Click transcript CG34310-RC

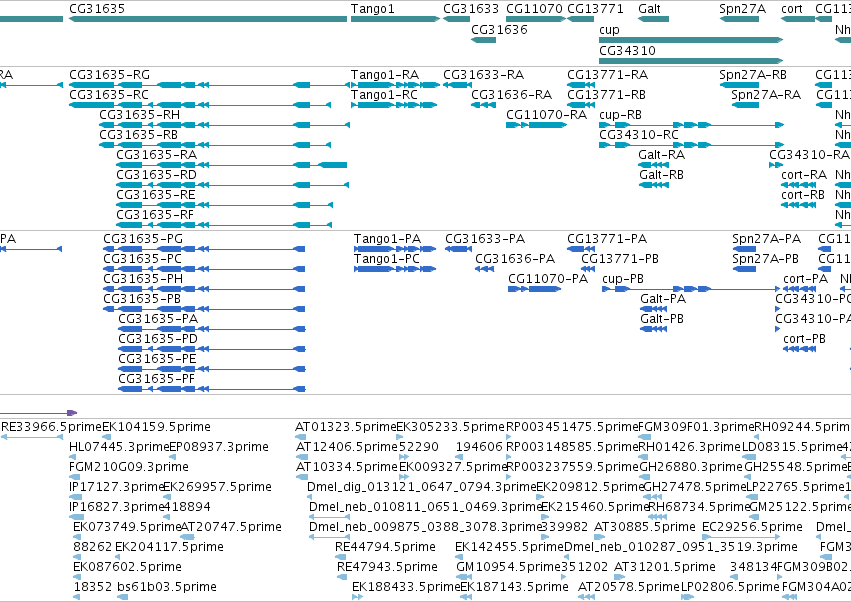(x=638, y=135)
